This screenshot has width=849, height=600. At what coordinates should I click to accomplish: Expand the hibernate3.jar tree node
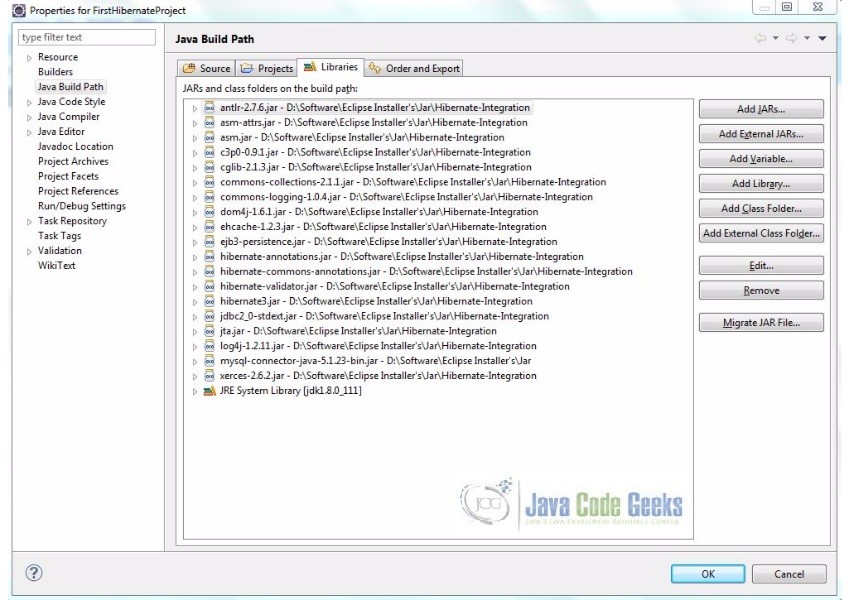194,302
